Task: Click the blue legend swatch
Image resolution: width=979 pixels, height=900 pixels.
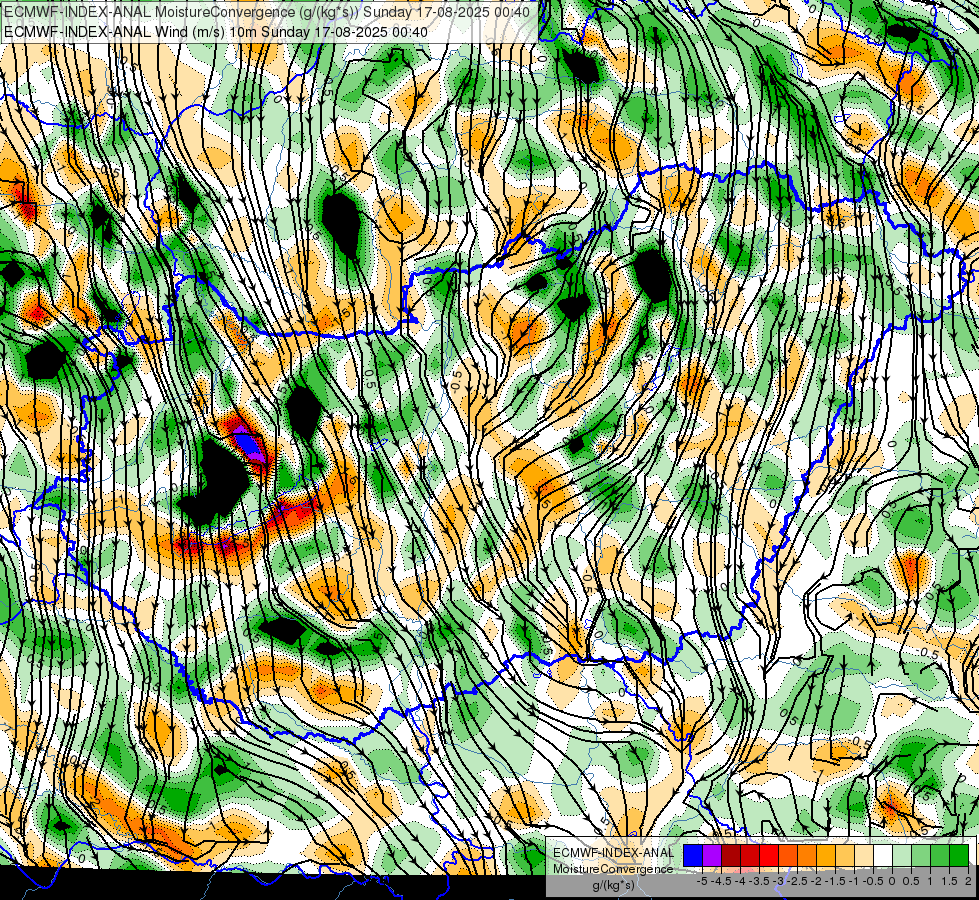Action: [x=693, y=855]
